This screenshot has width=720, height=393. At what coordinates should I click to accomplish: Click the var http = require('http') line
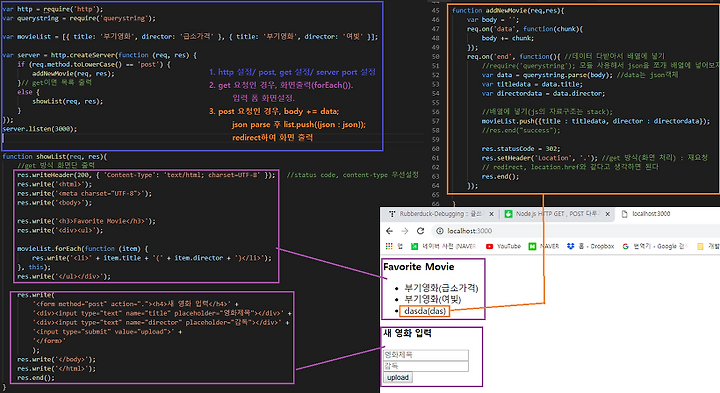[53, 9]
